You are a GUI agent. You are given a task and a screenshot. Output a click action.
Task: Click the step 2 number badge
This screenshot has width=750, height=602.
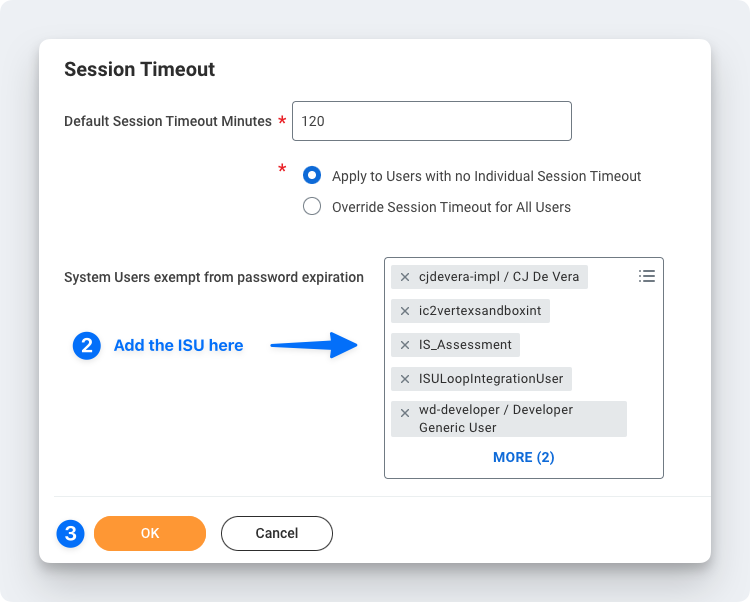87,346
